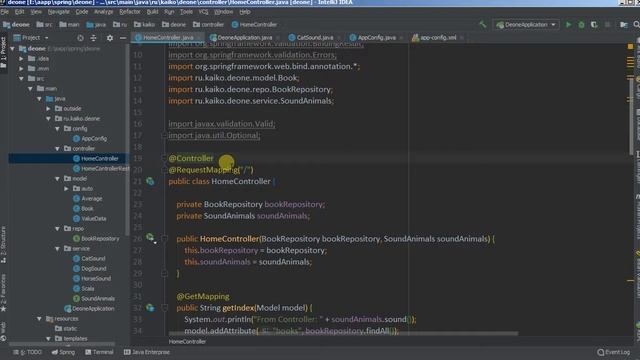Toggle the Terminal tool window
The height and width of the screenshot is (360, 640).
(99, 352)
